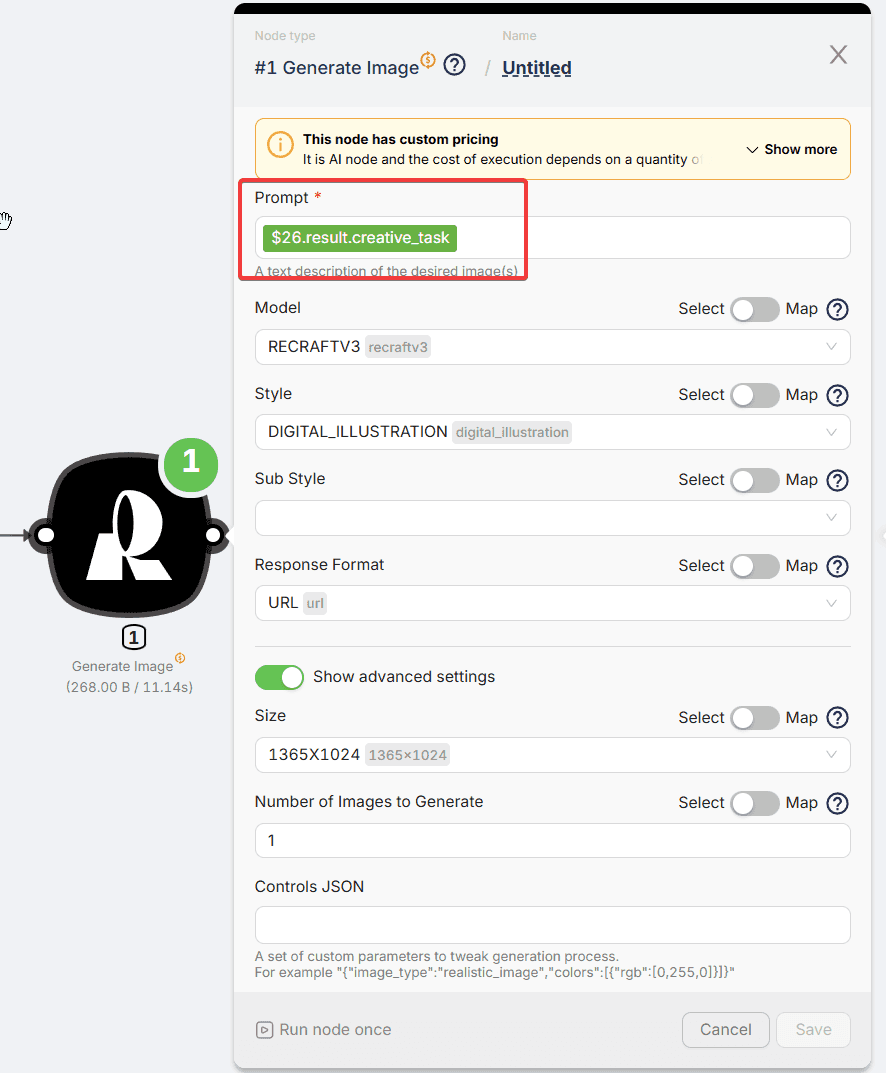Click the Size field help question icon
Screen dimensions: 886x1073
tap(838, 717)
